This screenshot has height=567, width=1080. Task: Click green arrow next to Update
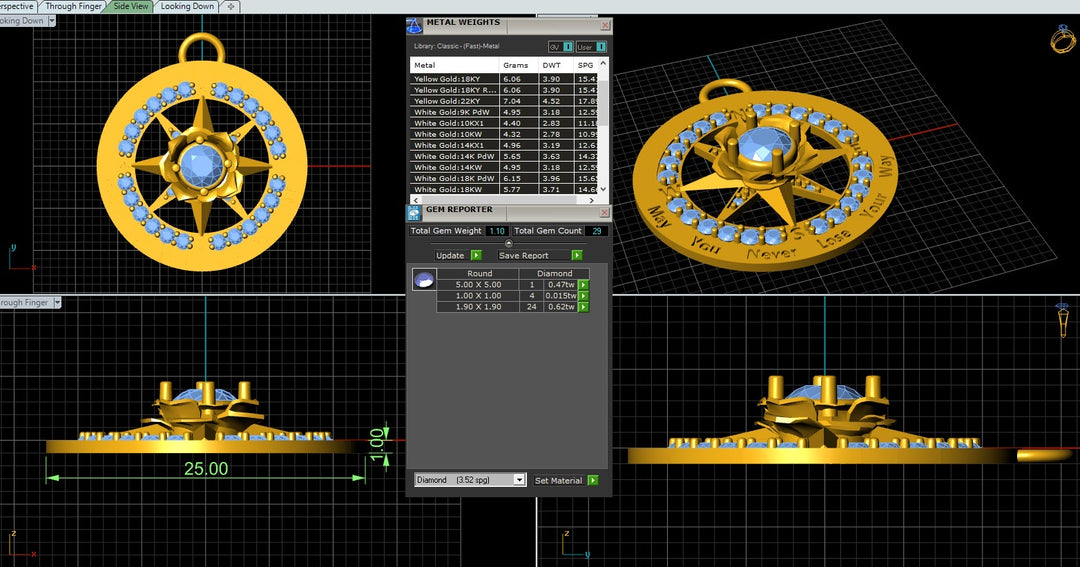point(476,255)
